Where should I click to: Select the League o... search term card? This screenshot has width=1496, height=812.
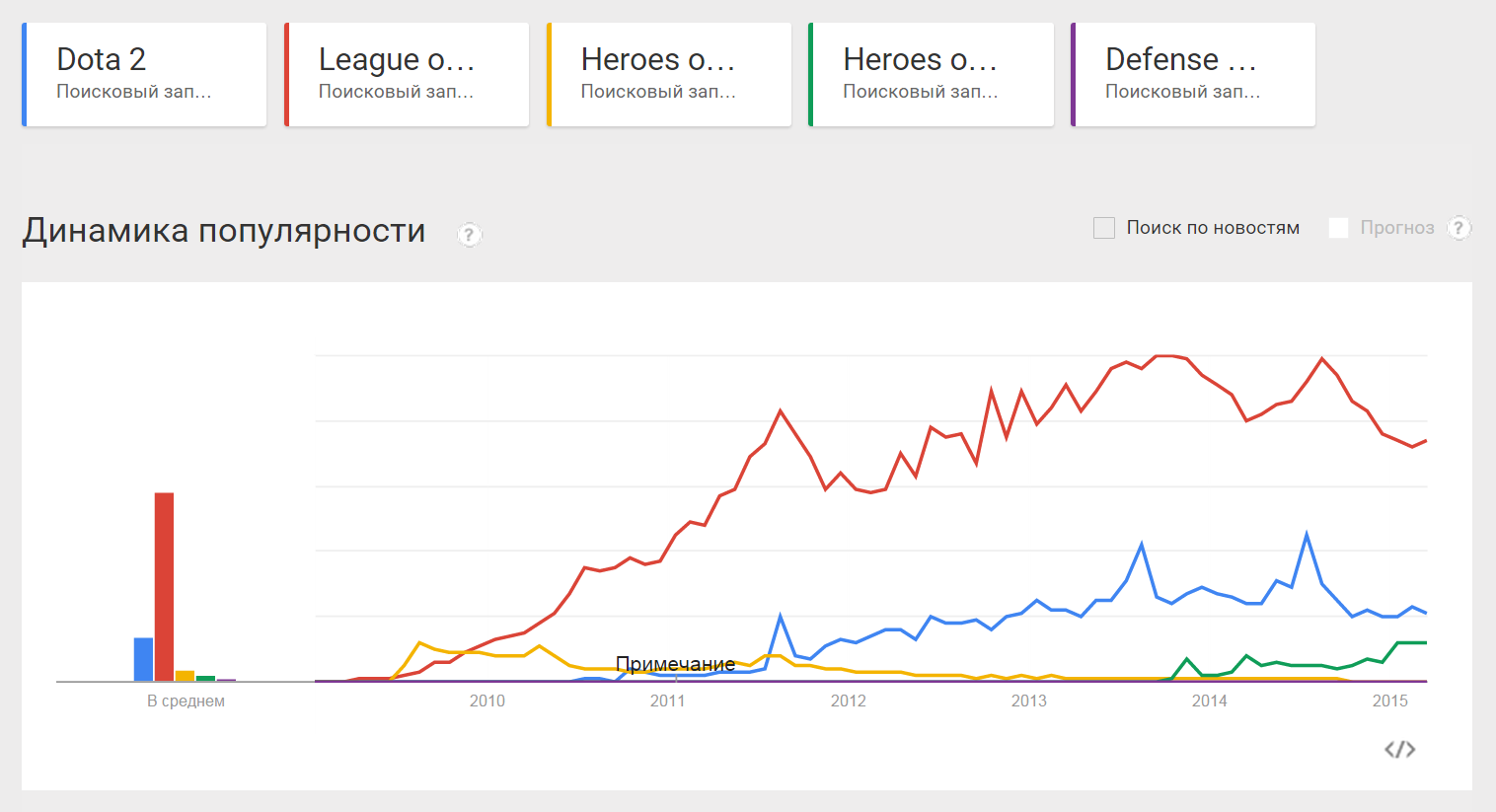pyautogui.click(x=407, y=75)
